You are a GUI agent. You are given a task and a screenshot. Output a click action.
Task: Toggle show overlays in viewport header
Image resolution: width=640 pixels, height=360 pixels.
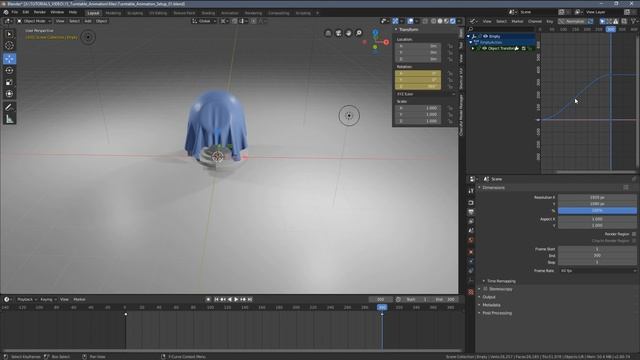tap(411, 21)
